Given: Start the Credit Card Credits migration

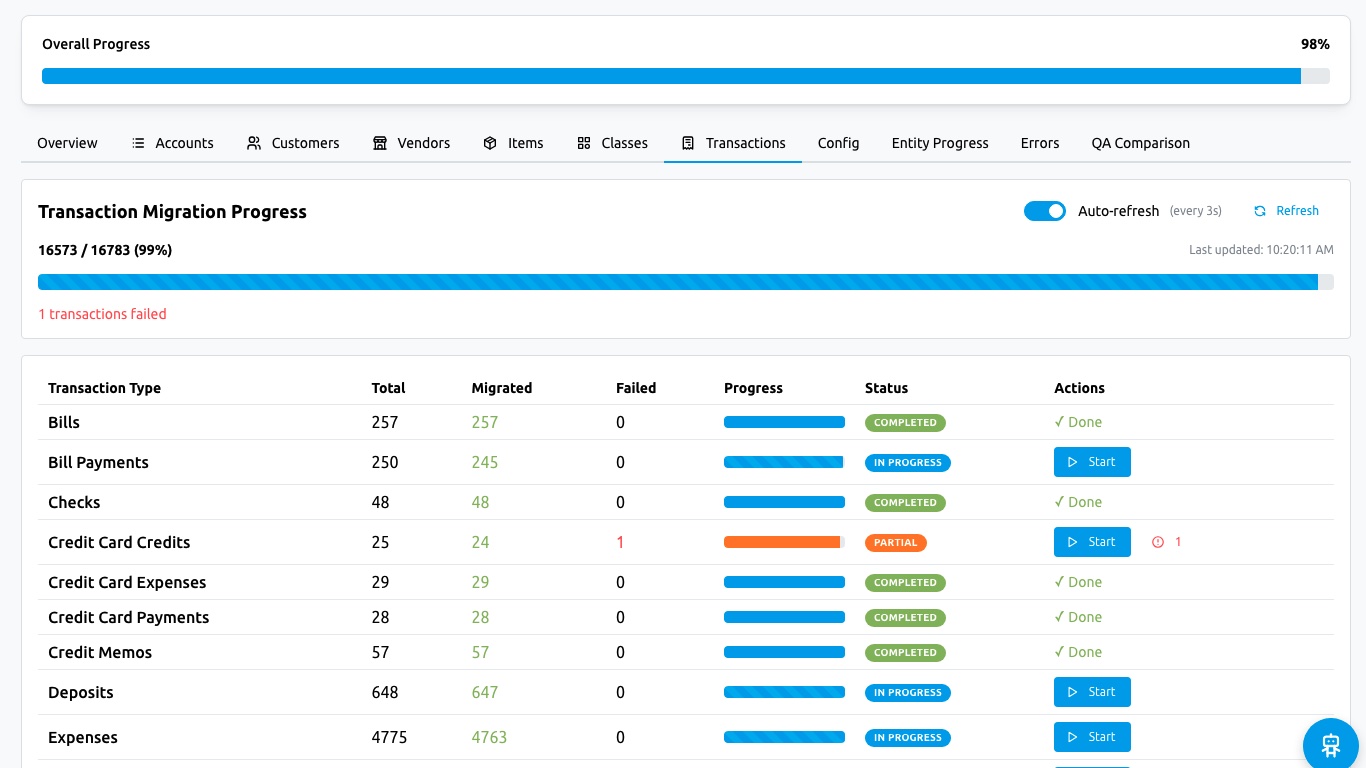Looking at the screenshot, I should 1092,542.
